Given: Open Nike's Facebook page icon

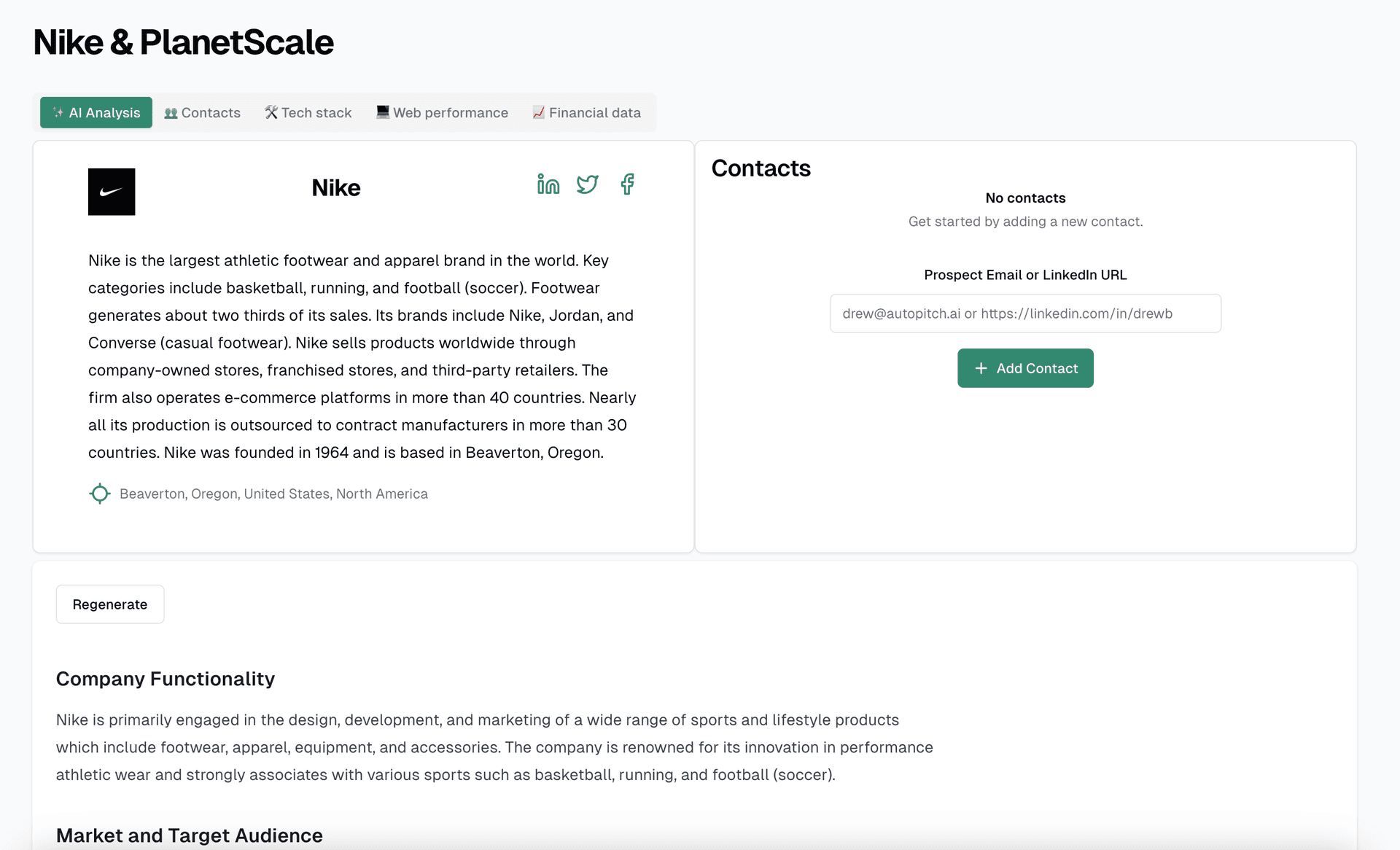Looking at the screenshot, I should coord(627,184).
